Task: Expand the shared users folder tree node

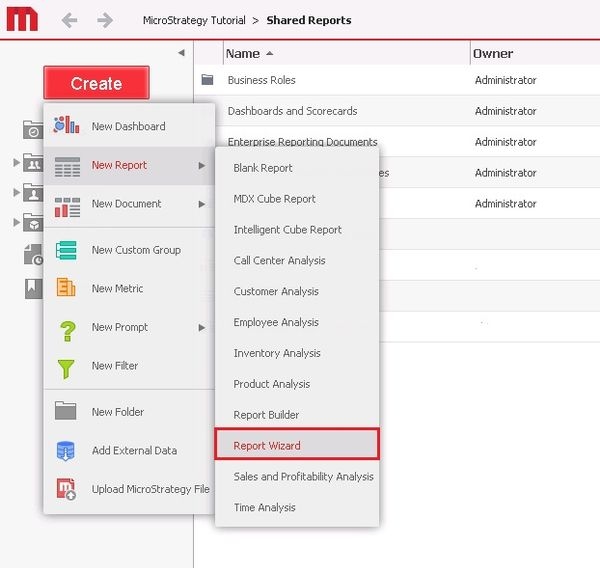Action: [16, 162]
